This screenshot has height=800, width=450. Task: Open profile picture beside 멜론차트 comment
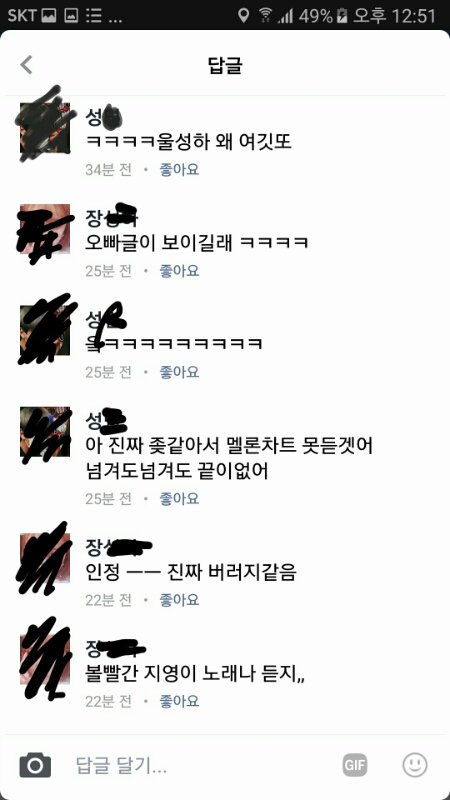(45, 432)
